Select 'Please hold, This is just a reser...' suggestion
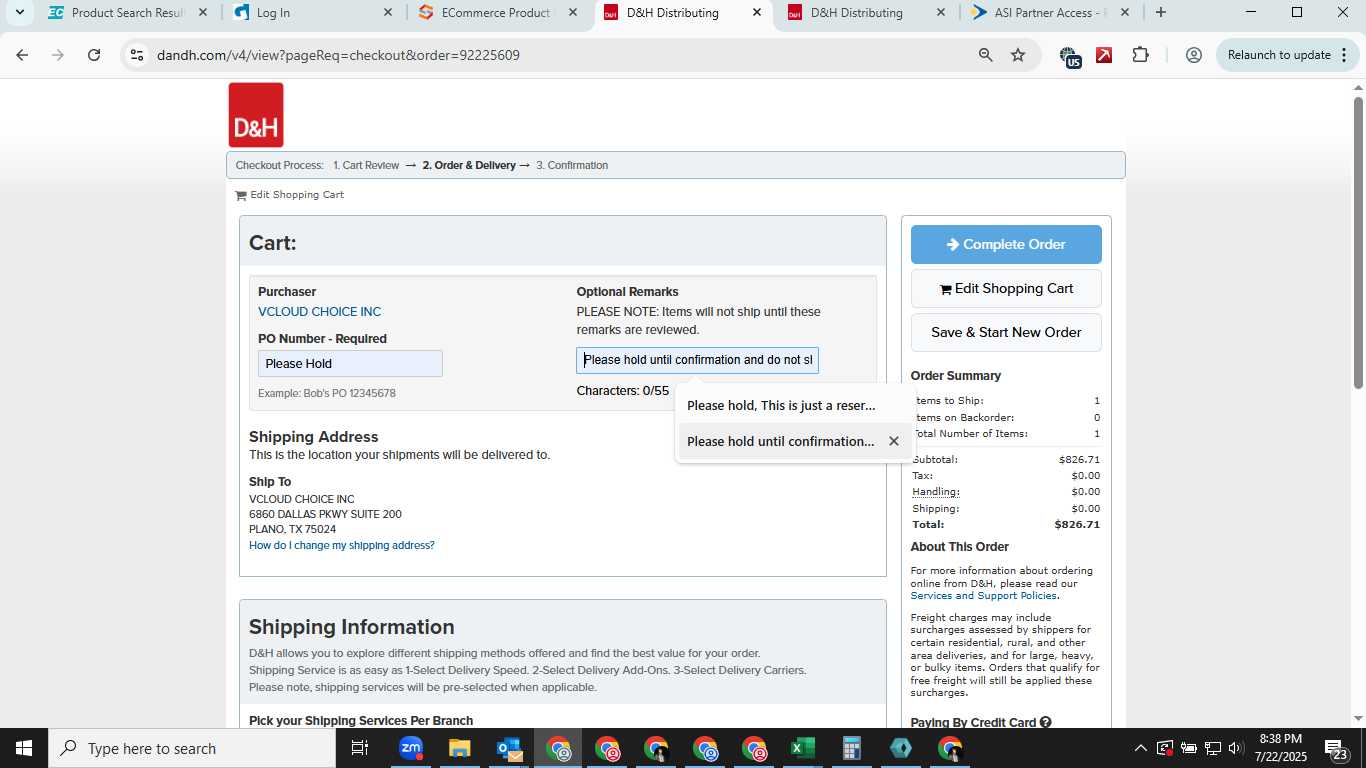Screen dimensions: 1366x768 point(795,405)
